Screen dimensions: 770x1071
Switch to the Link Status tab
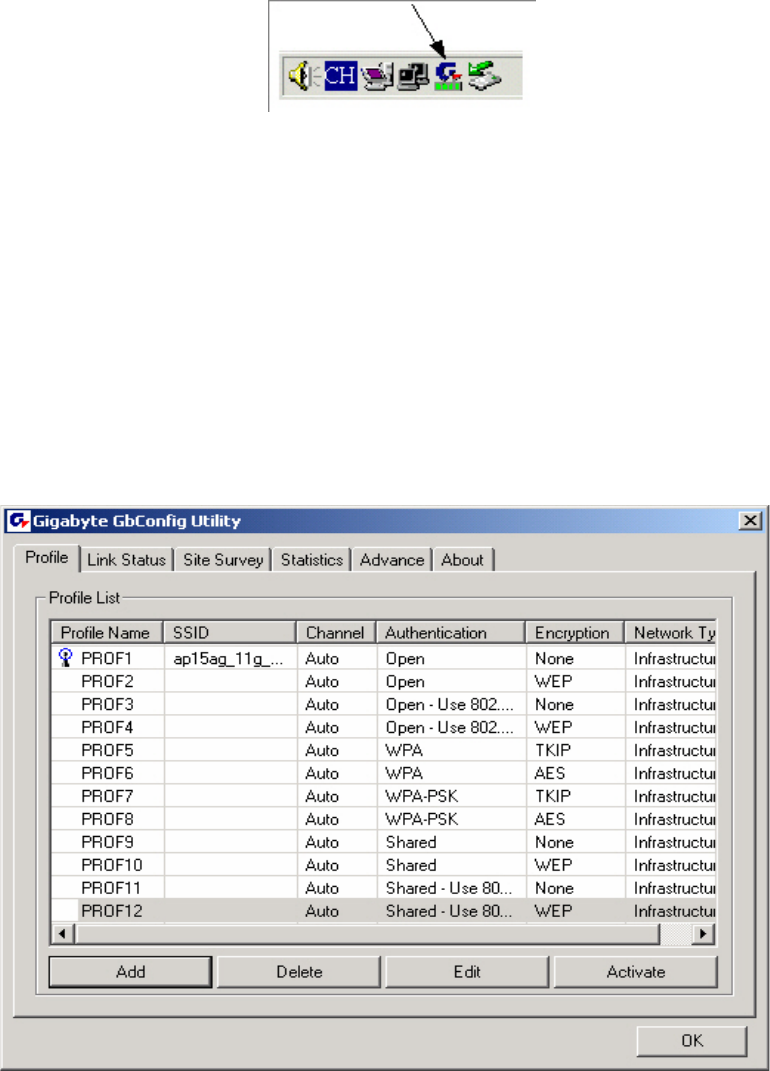[x=126, y=559]
